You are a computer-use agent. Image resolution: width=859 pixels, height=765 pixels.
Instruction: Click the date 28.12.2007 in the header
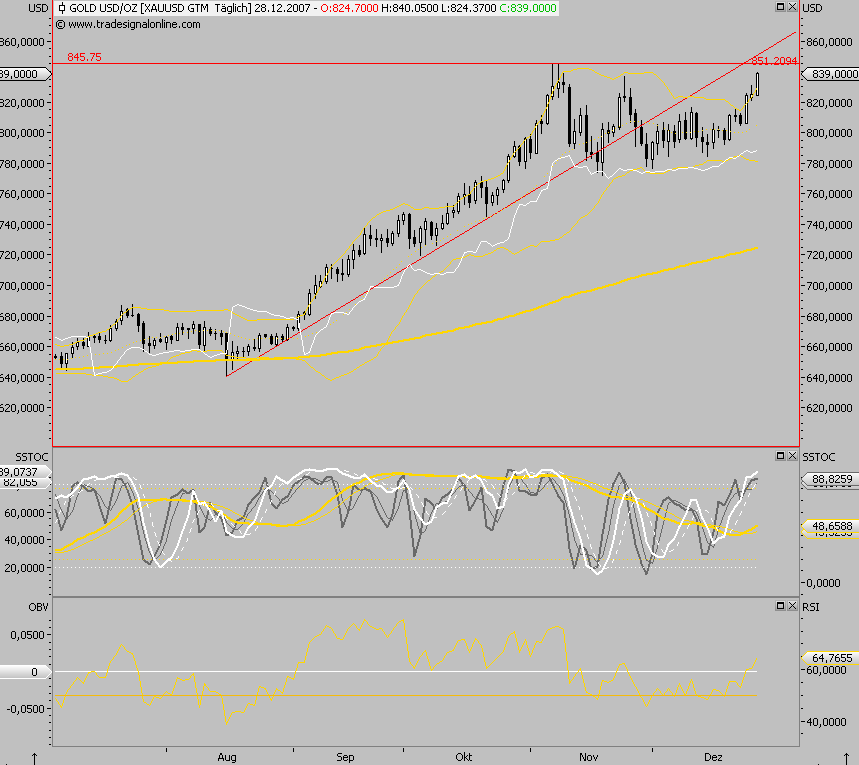282,8
